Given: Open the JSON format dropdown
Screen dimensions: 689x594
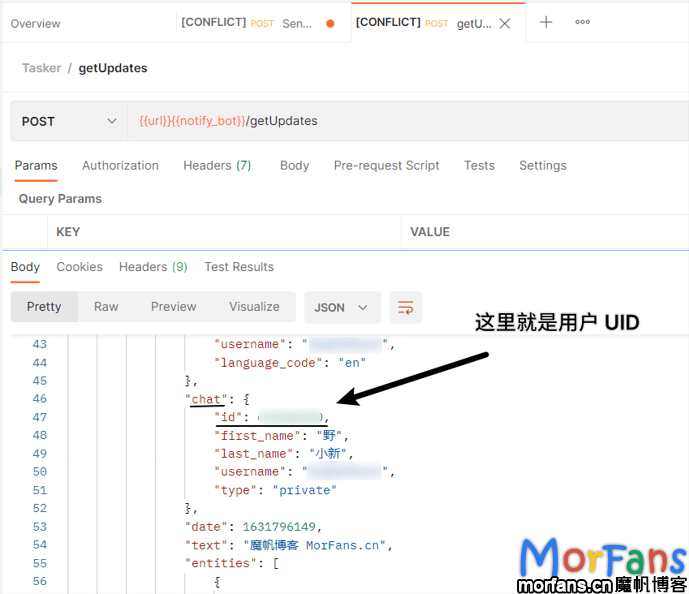Looking at the screenshot, I should click(x=341, y=308).
